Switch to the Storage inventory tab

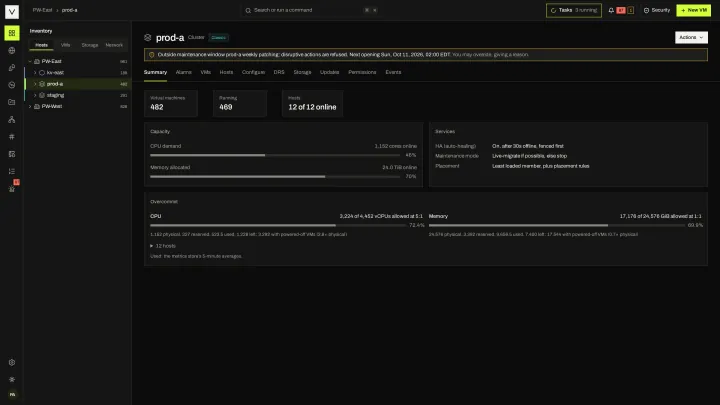(x=90, y=45)
